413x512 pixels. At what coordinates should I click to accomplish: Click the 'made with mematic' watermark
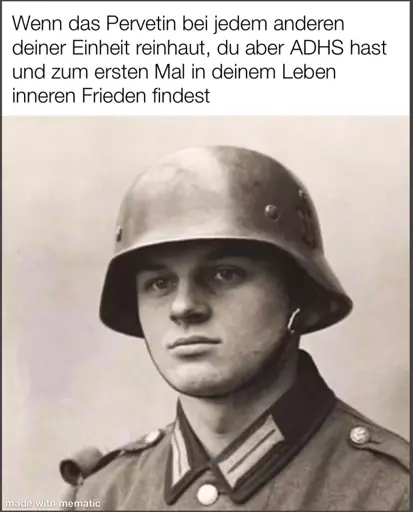53,503
